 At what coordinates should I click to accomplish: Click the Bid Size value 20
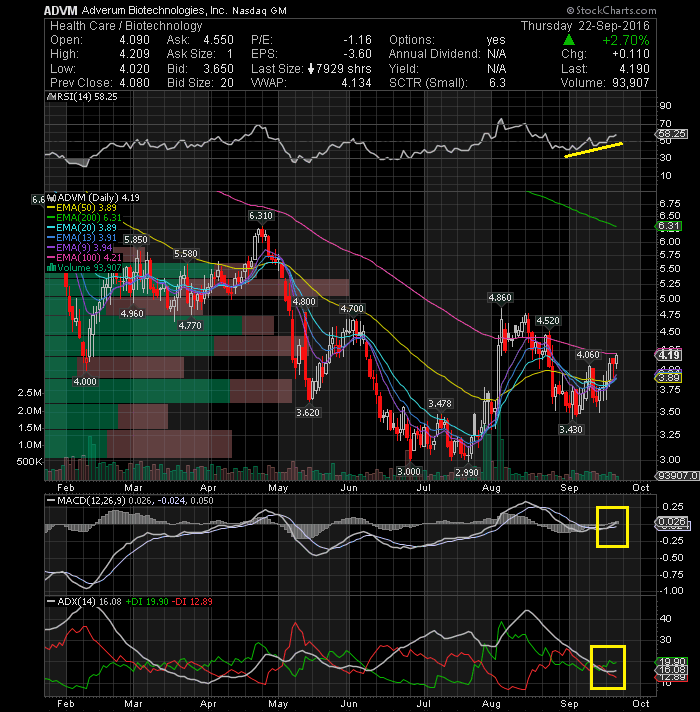(227, 83)
